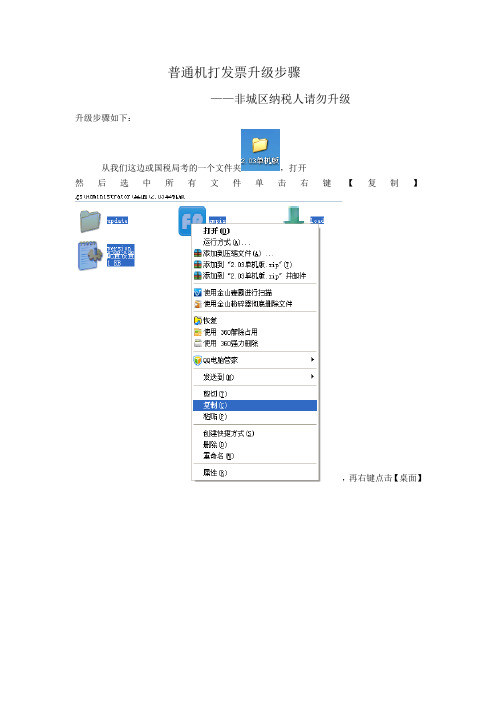Click the notepad configuration file icon

(91, 256)
